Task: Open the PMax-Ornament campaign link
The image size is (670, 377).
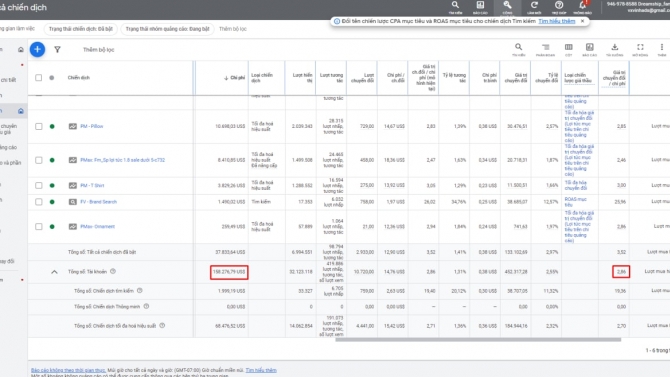Action: [x=97, y=227]
